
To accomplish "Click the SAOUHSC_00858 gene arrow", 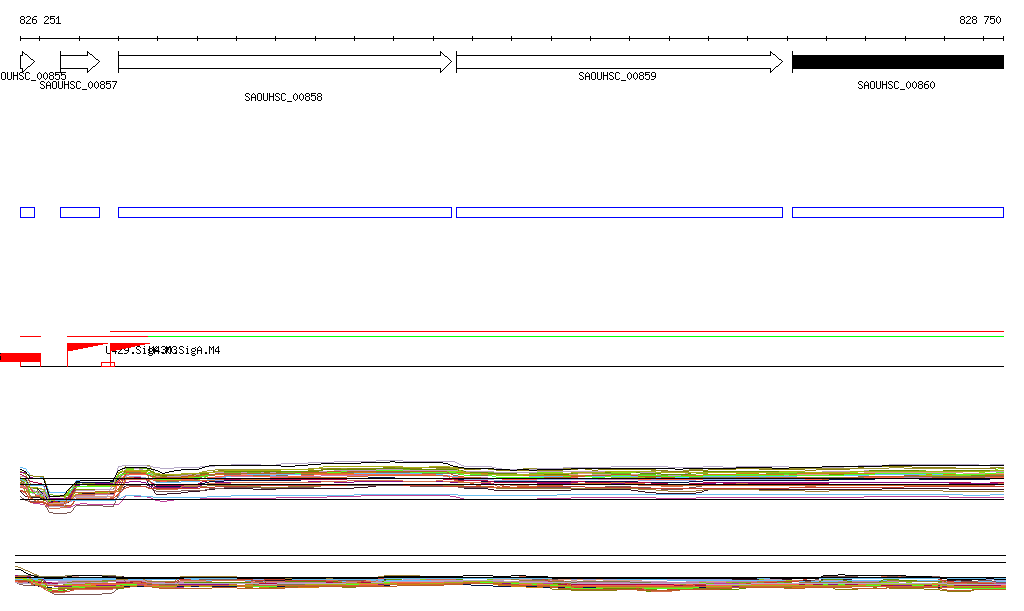I will click(x=284, y=62).
